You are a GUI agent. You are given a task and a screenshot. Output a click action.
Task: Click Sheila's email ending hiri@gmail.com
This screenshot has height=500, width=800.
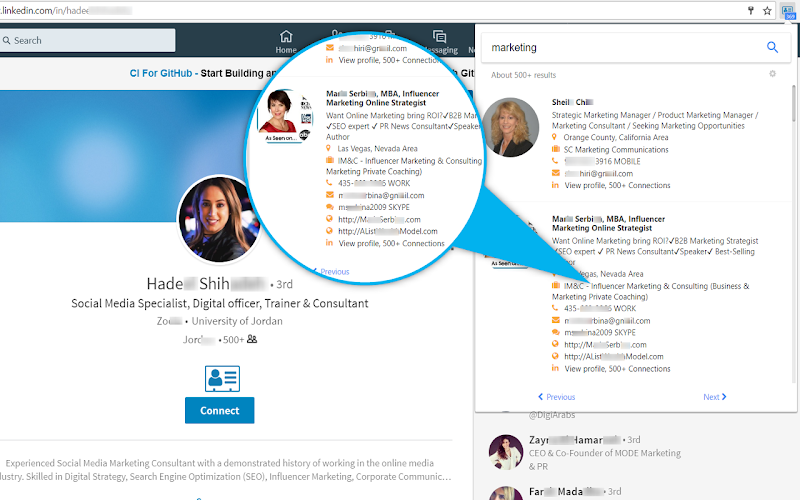click(x=598, y=173)
